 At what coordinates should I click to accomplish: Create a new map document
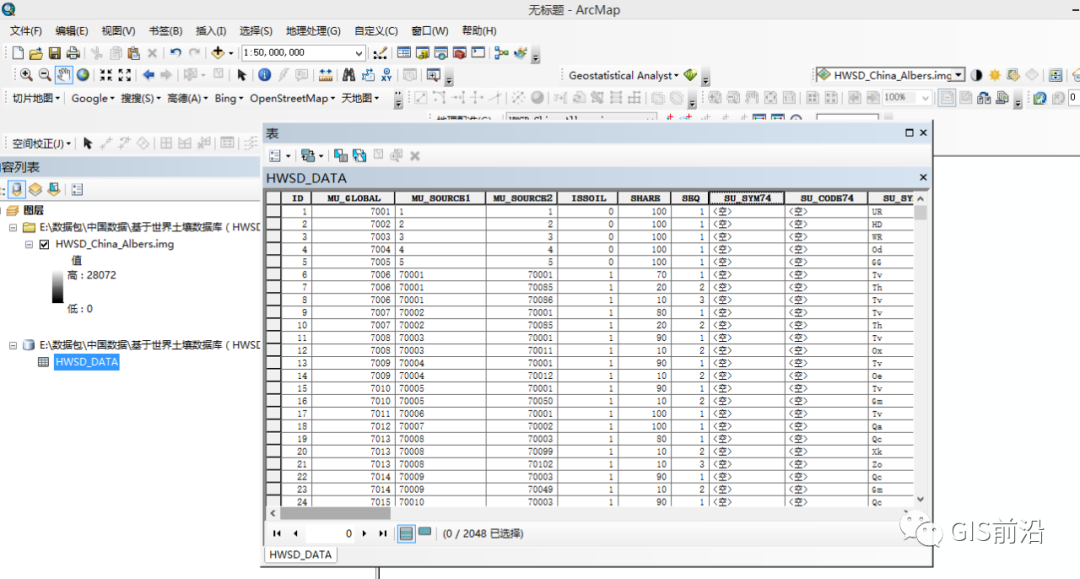pyautogui.click(x=18, y=53)
